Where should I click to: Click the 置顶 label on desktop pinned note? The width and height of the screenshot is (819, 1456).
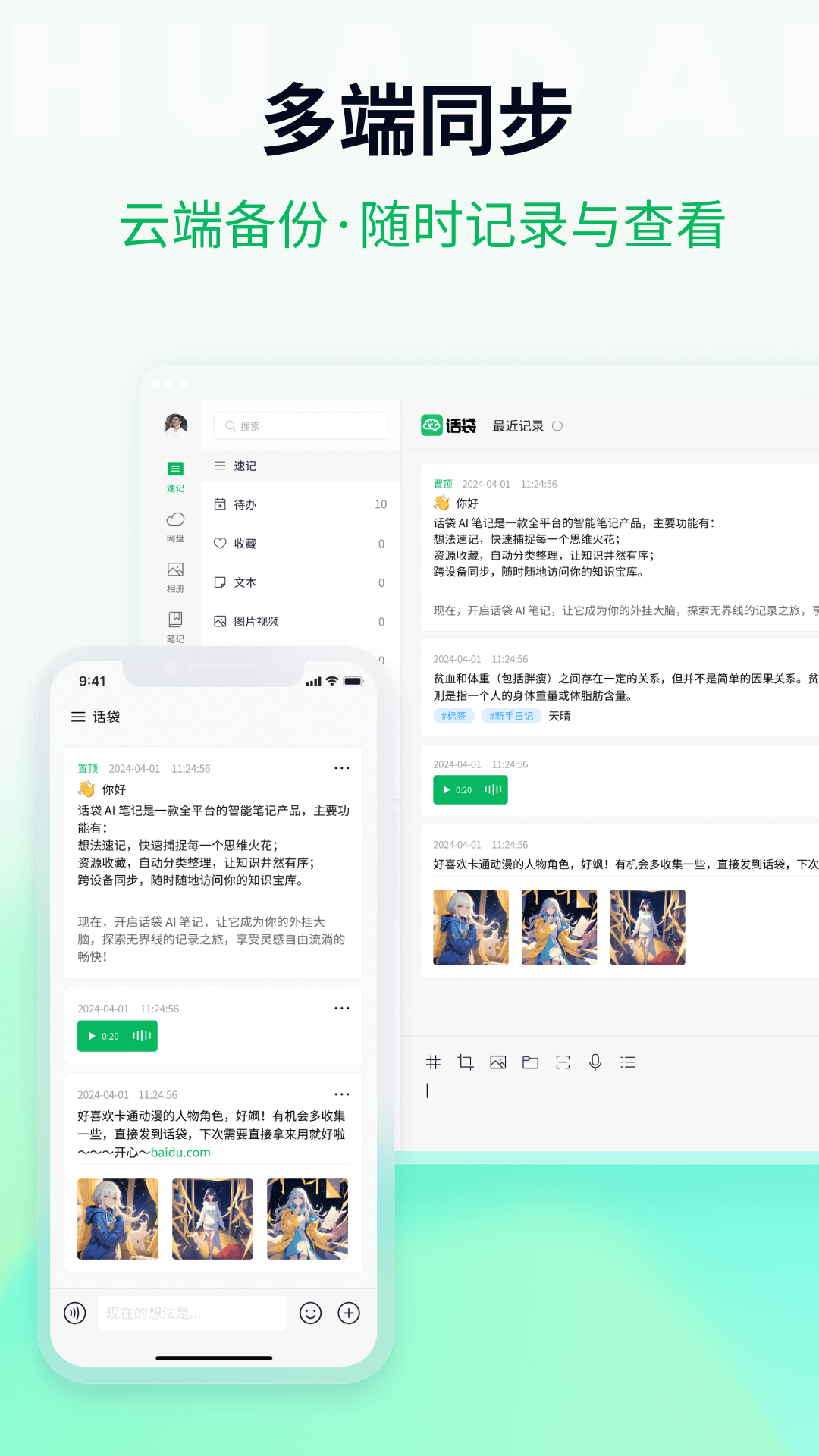(443, 484)
